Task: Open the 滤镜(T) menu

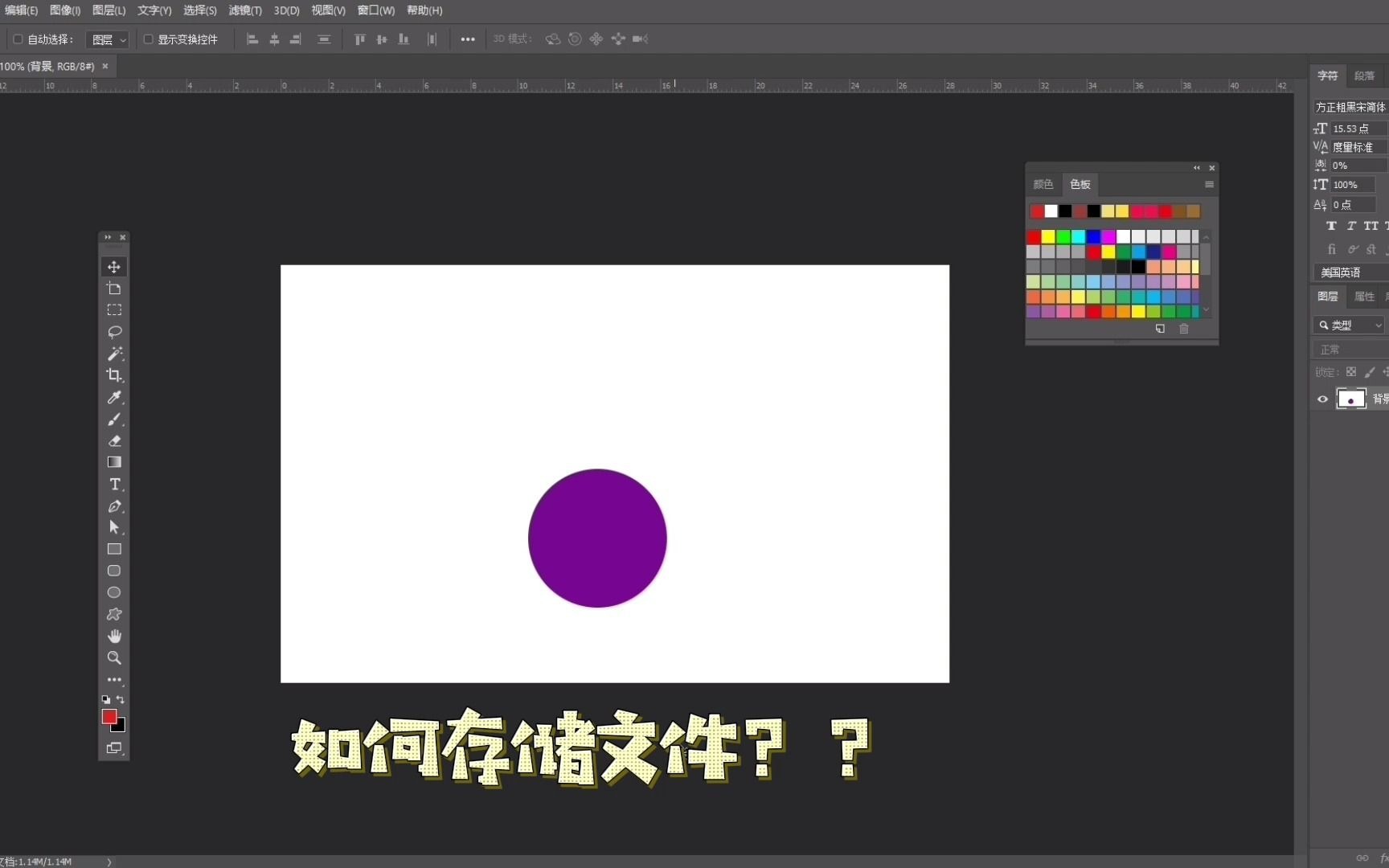Action: (244, 10)
